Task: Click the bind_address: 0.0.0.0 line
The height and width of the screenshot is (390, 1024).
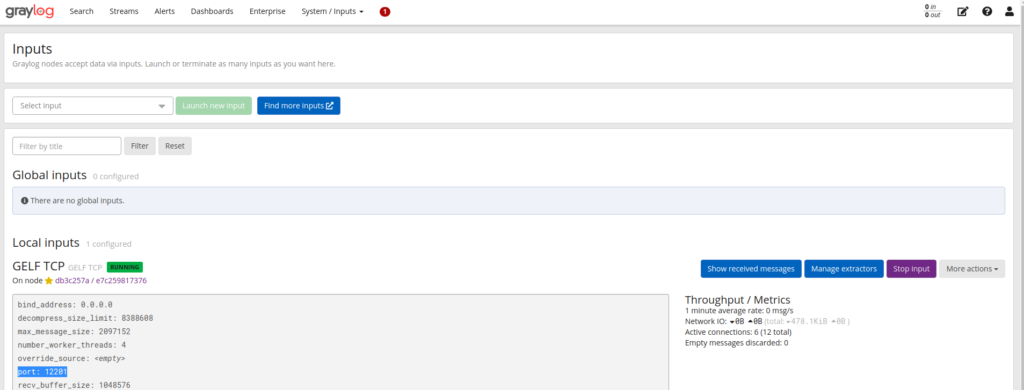Action: pyautogui.click(x=65, y=304)
